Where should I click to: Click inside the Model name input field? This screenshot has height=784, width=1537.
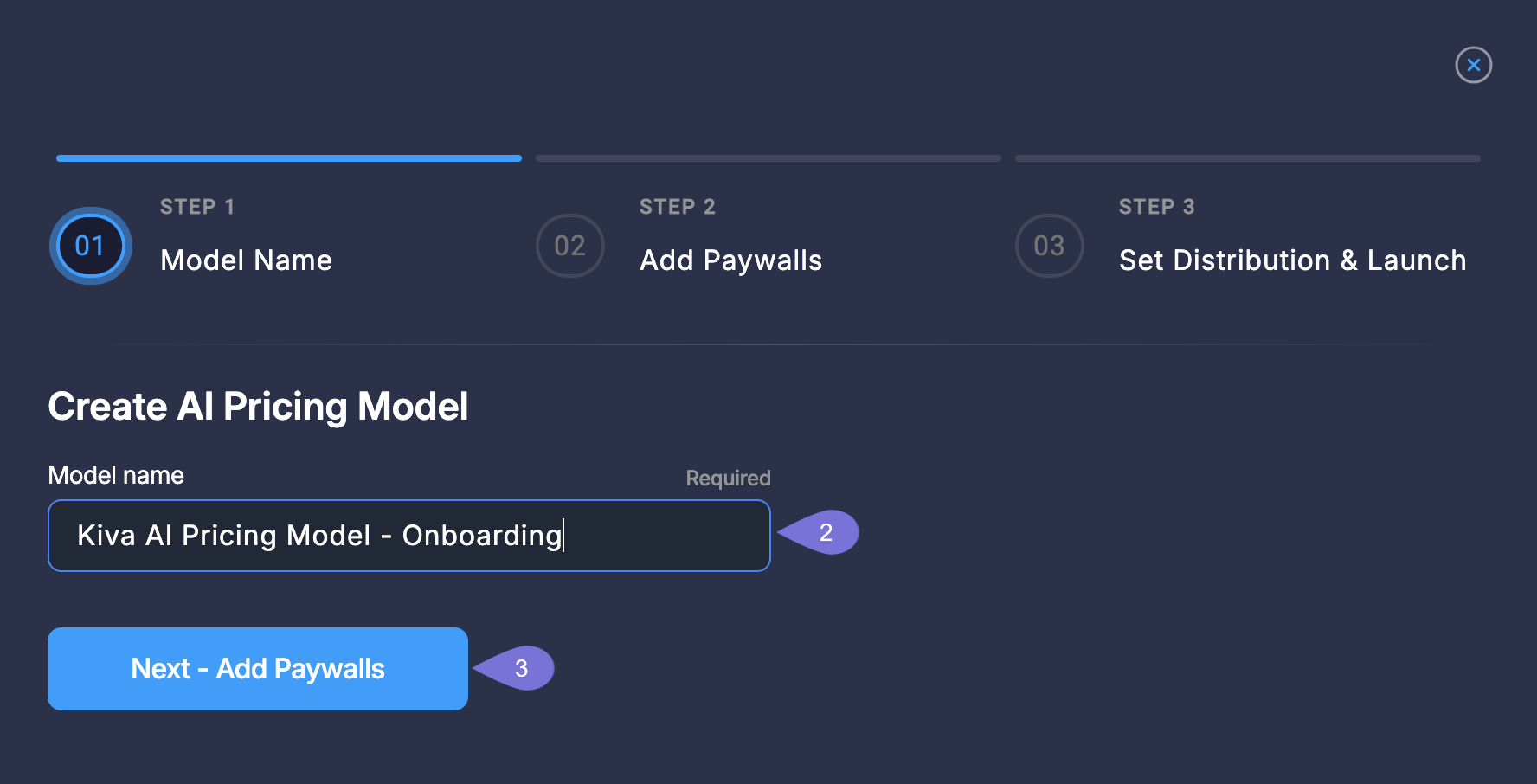point(408,535)
